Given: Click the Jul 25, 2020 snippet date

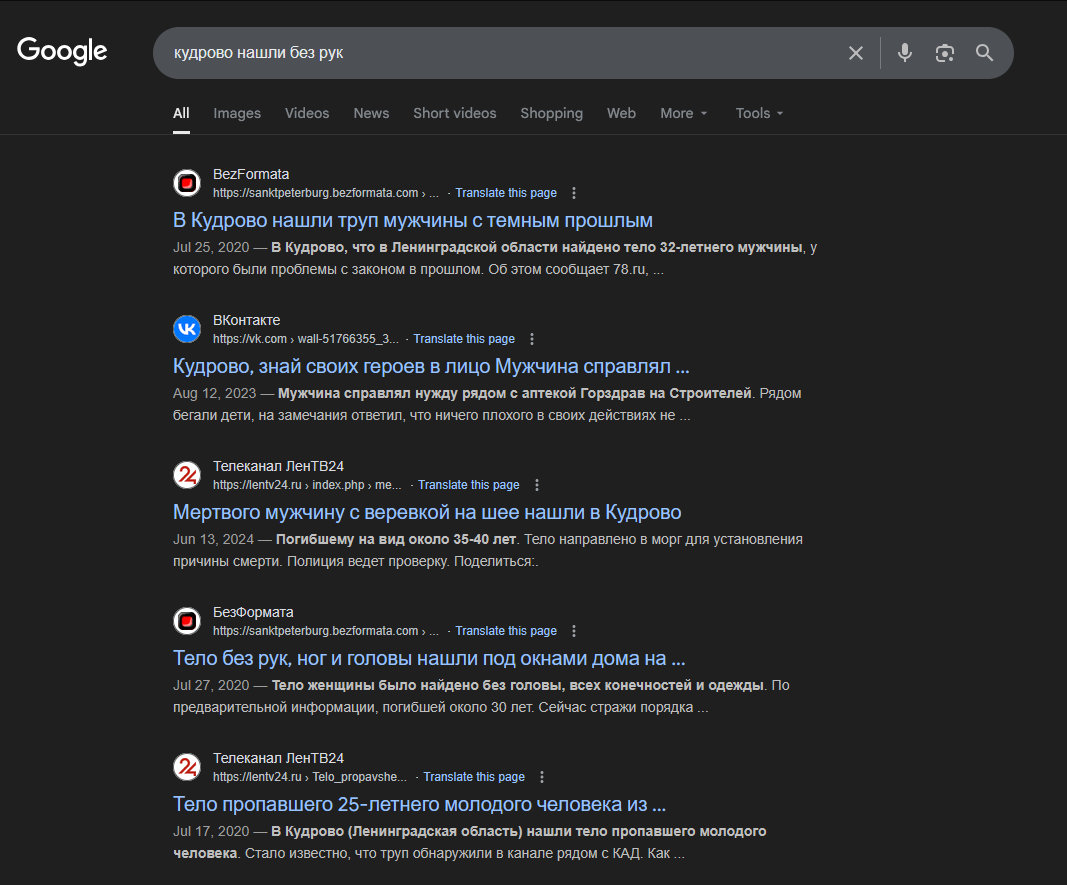Looking at the screenshot, I should 211,248.
